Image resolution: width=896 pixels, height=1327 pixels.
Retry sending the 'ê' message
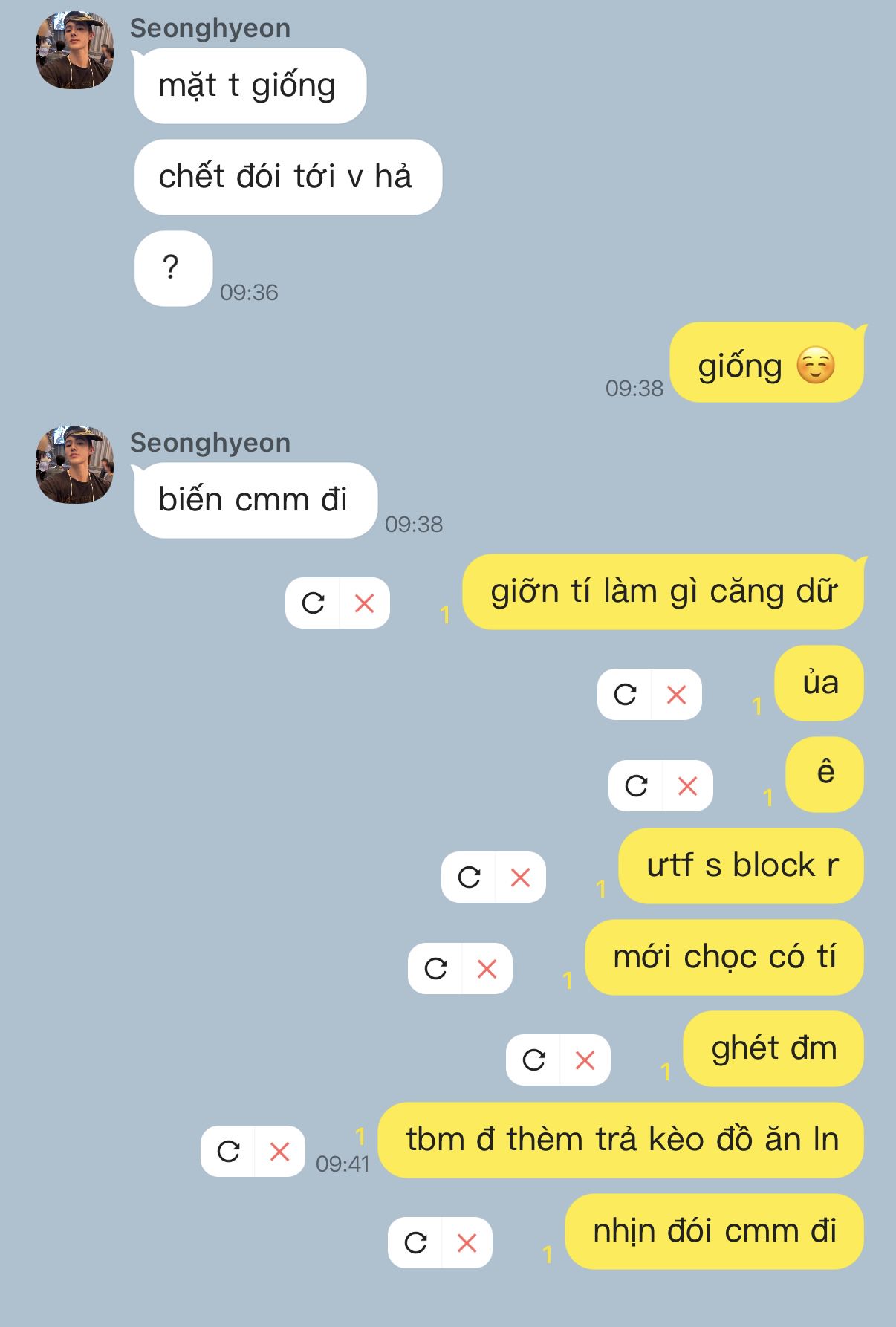(x=636, y=785)
